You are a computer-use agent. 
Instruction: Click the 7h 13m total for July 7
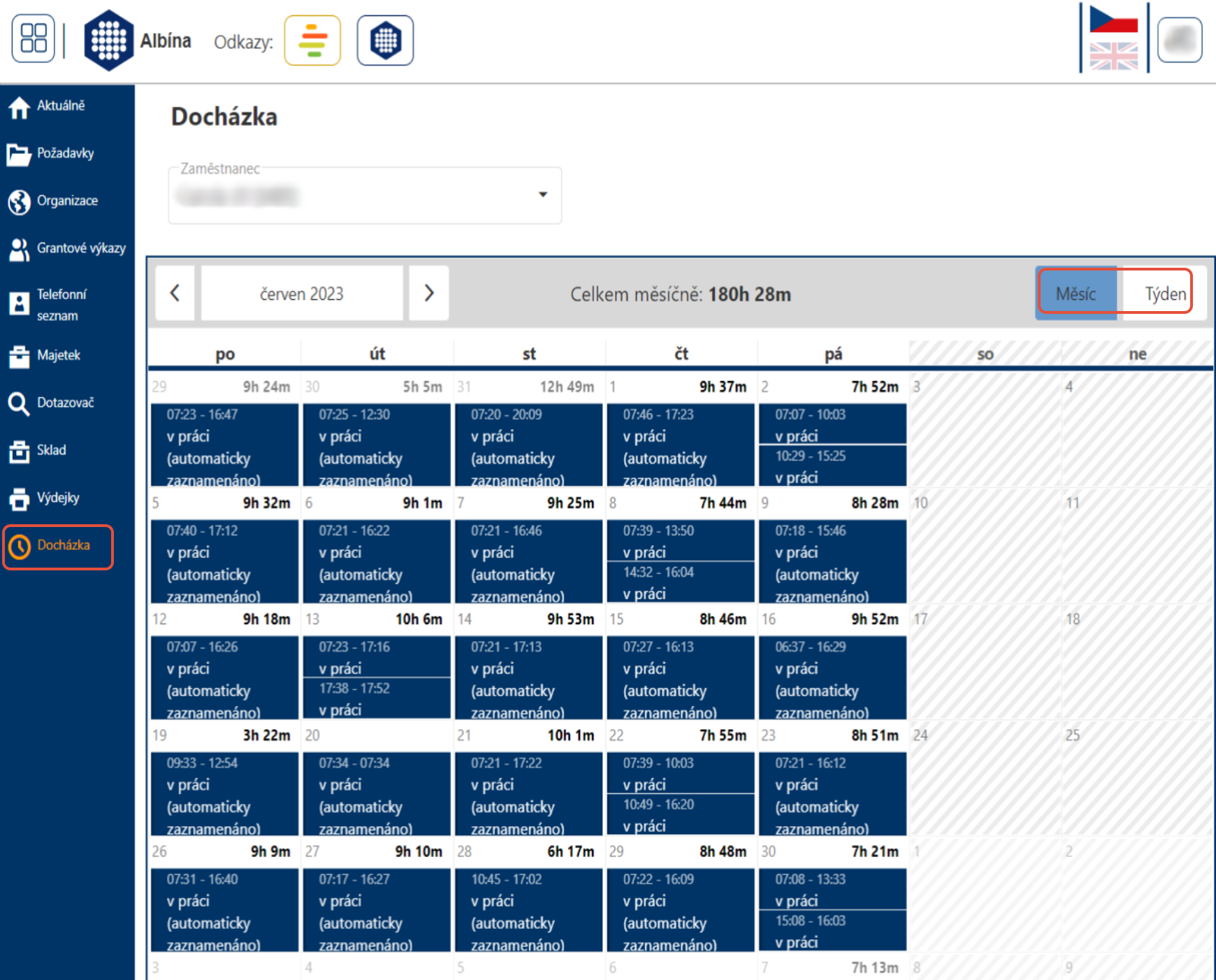(x=874, y=967)
